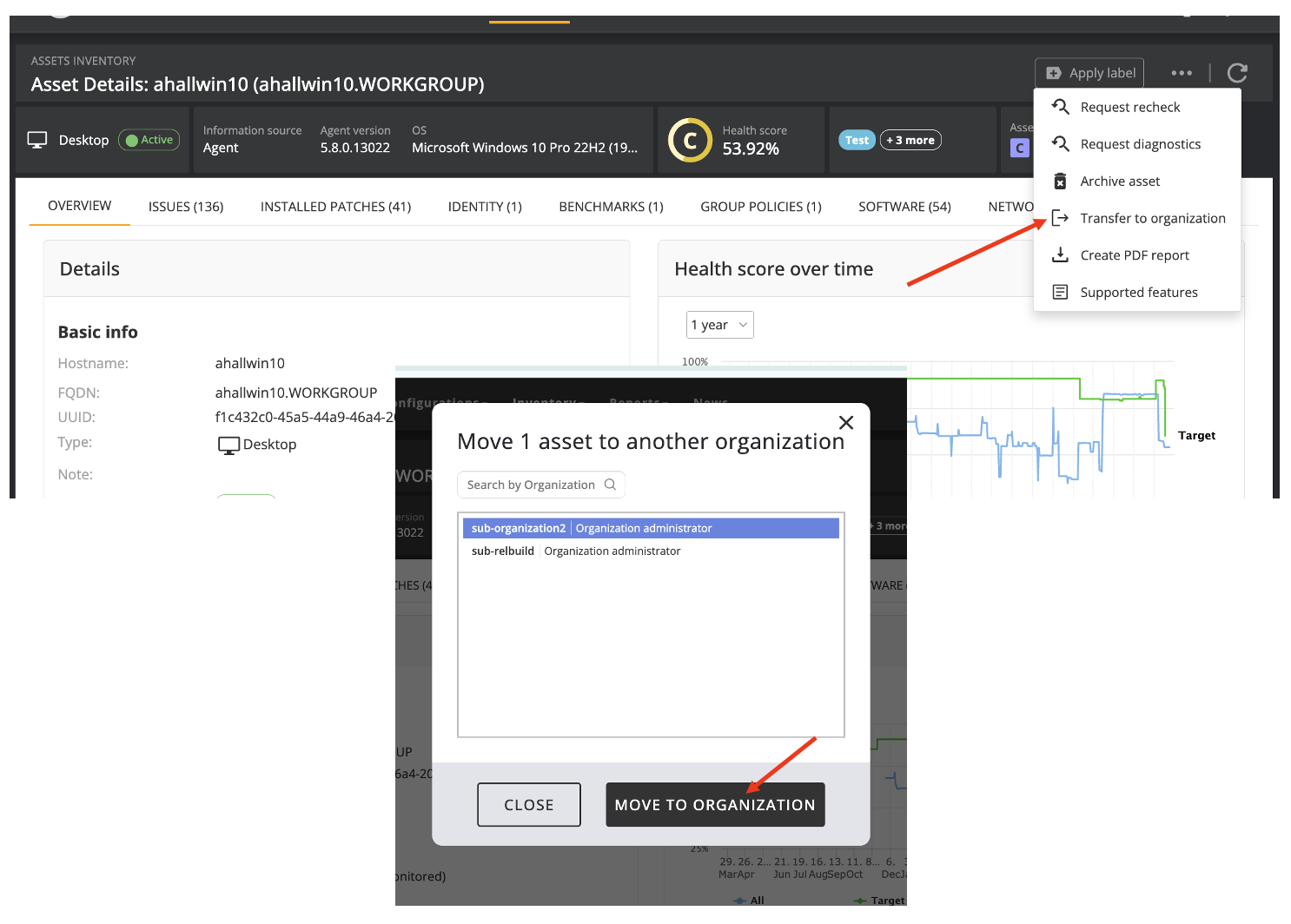Click the Desktop monitor icon in header
The image size is (1291, 924).
(x=37, y=140)
